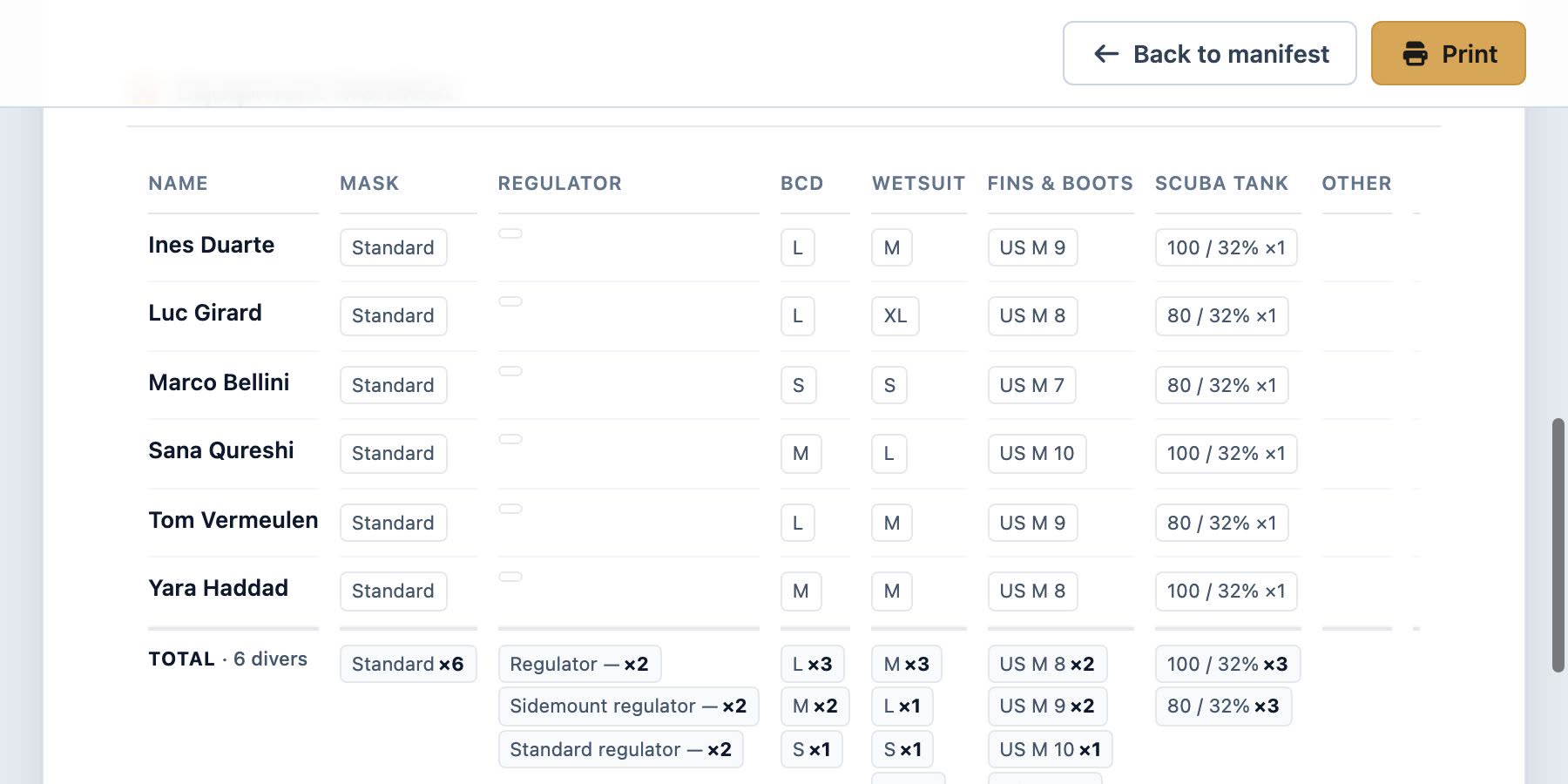
Task: Click the 80 / 32% ×3 tank total
Action: tap(1223, 706)
